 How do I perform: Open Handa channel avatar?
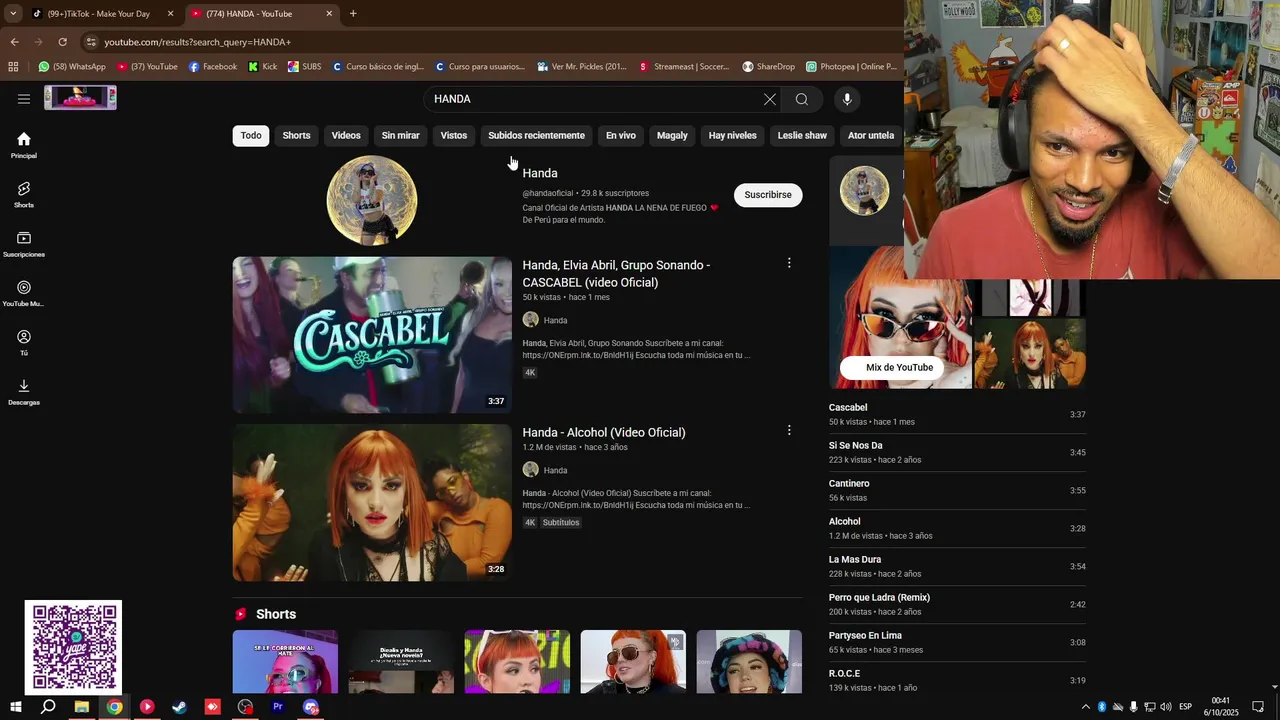click(x=372, y=200)
